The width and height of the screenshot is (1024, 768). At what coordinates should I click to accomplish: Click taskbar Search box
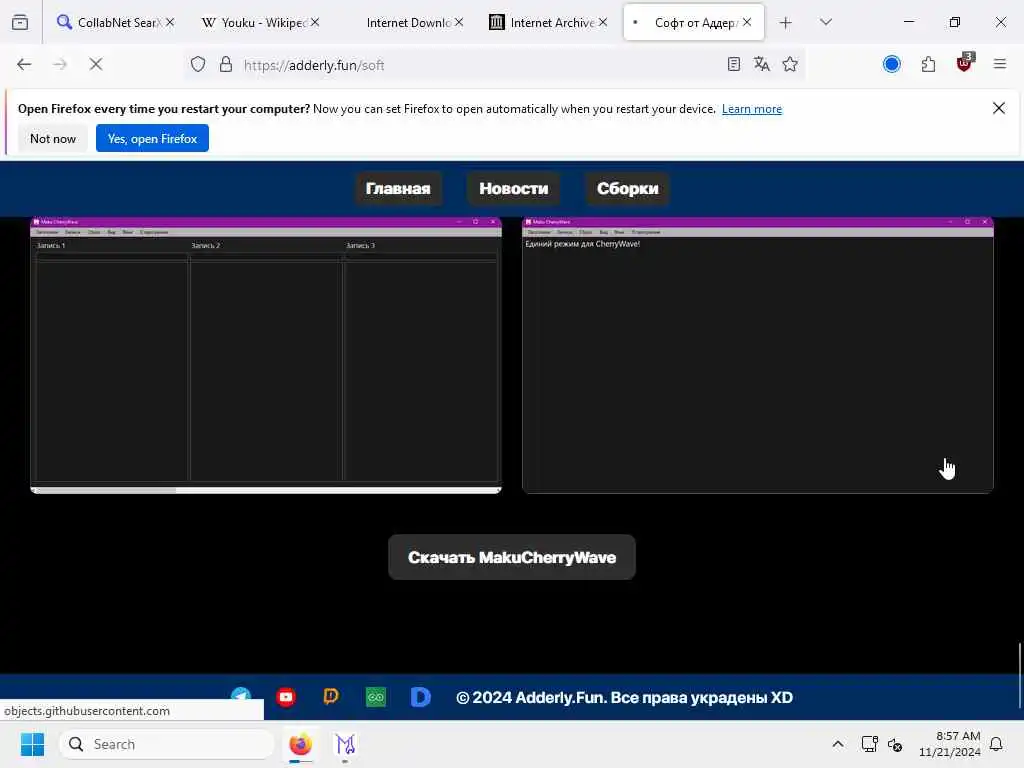pos(167,744)
